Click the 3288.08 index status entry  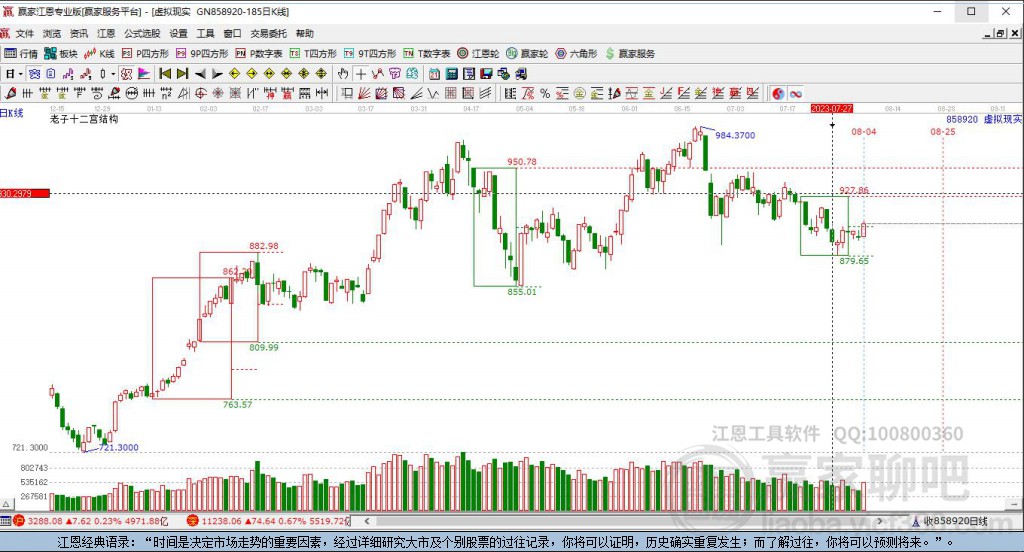click(91, 521)
